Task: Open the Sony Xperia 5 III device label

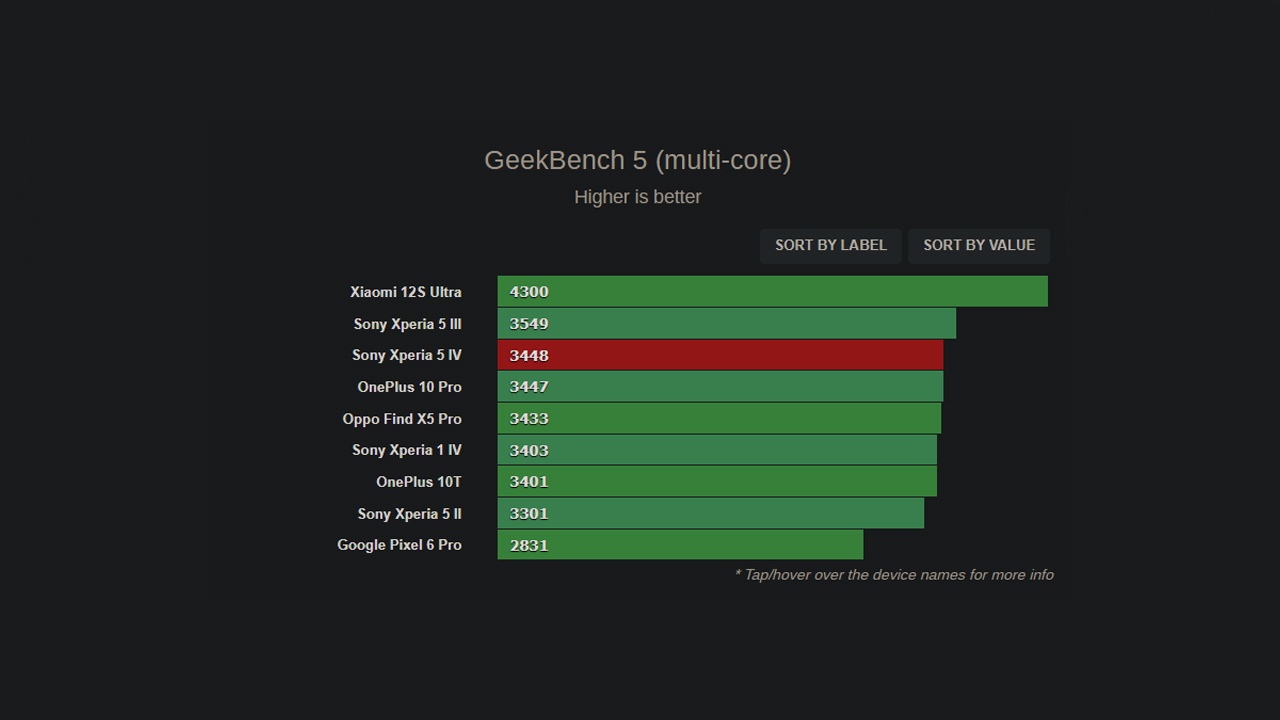Action: click(x=407, y=324)
